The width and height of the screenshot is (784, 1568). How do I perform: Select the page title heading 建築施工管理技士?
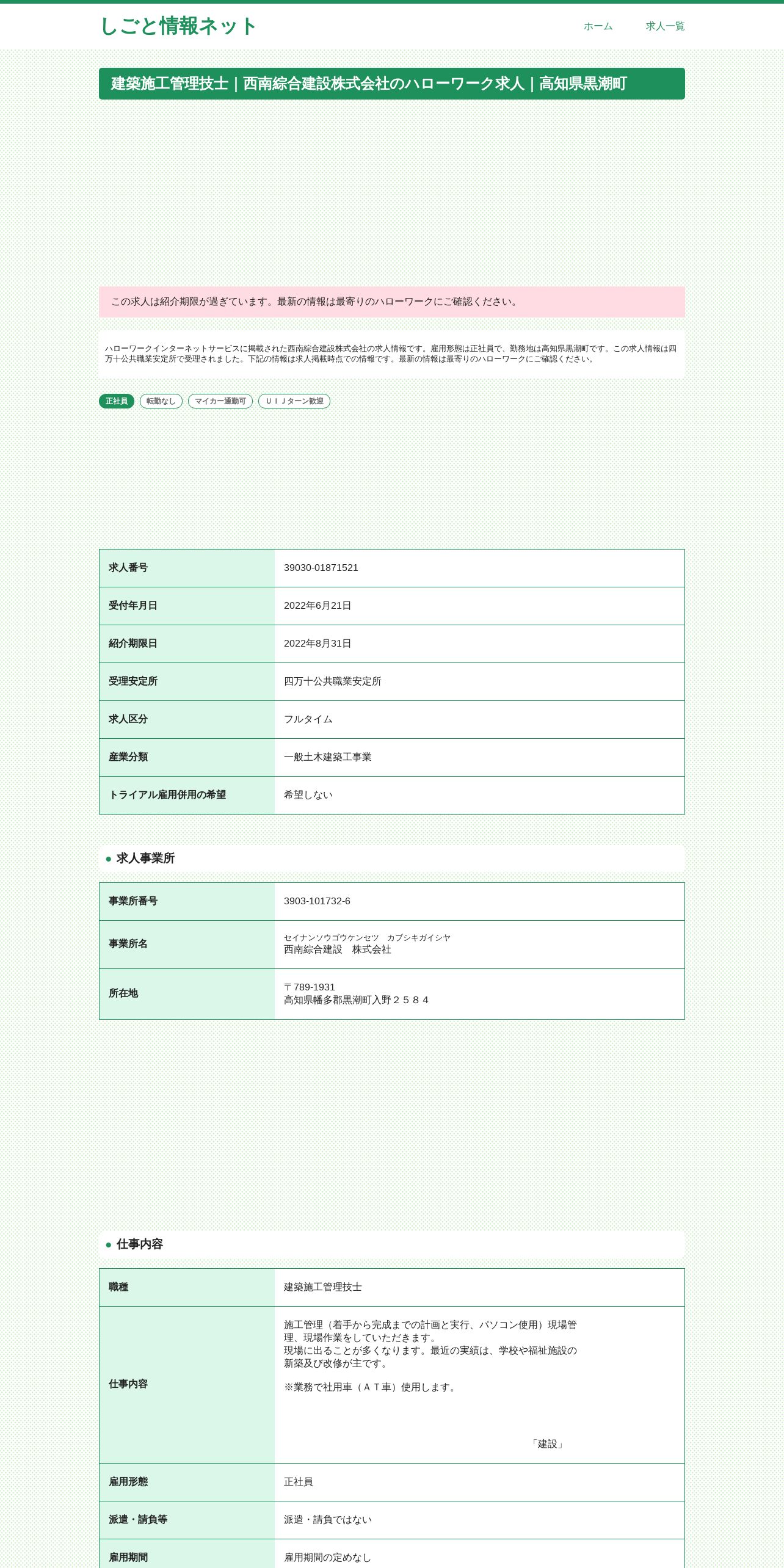[392, 84]
